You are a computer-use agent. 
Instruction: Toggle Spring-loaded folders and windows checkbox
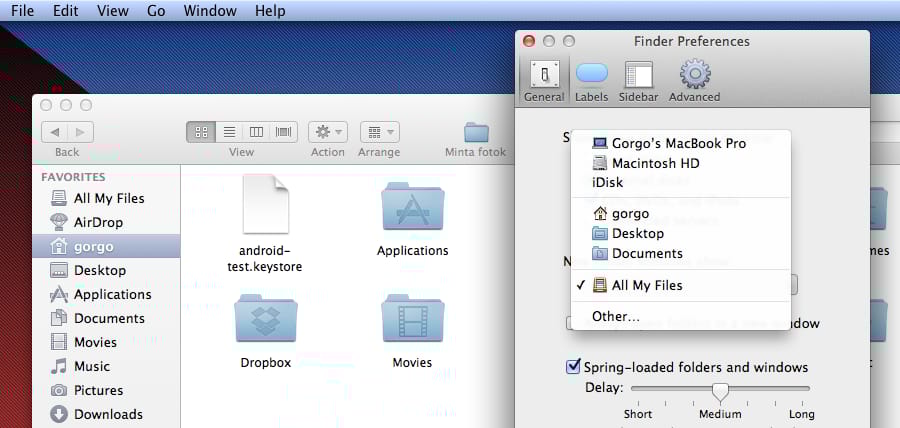tap(573, 367)
